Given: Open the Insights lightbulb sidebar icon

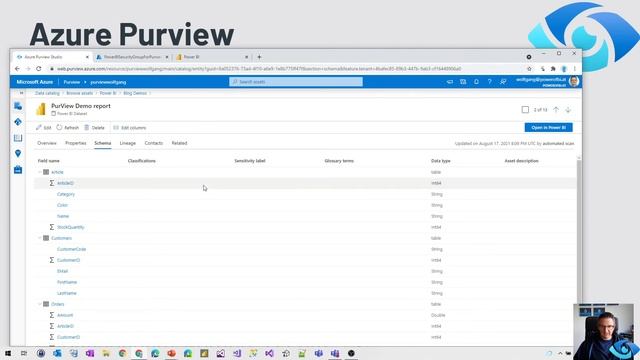Looking at the screenshot, I should (x=18, y=153).
